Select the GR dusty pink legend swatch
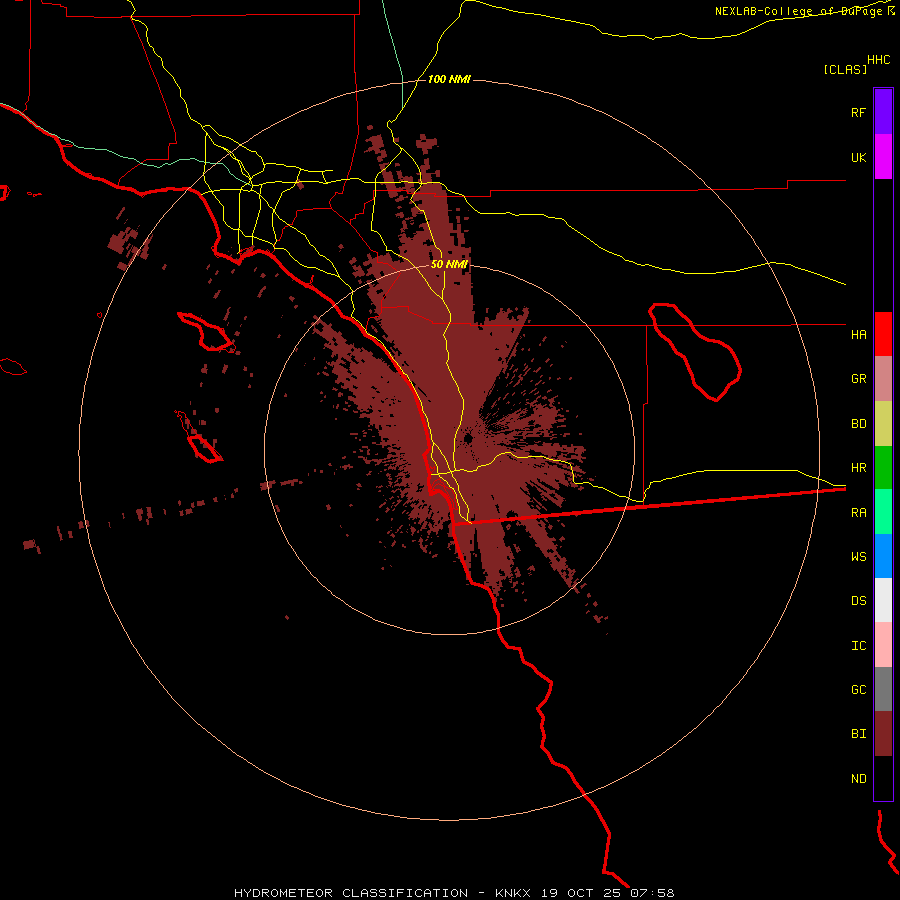900x900 pixels. pyautogui.click(x=883, y=379)
